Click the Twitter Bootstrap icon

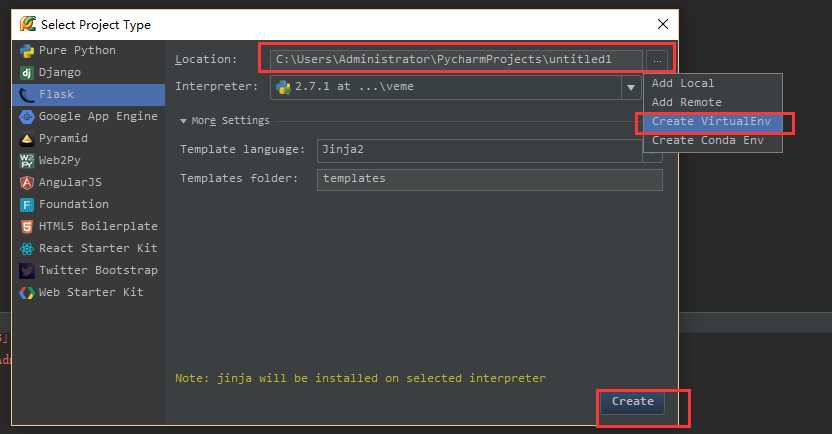click(27, 271)
